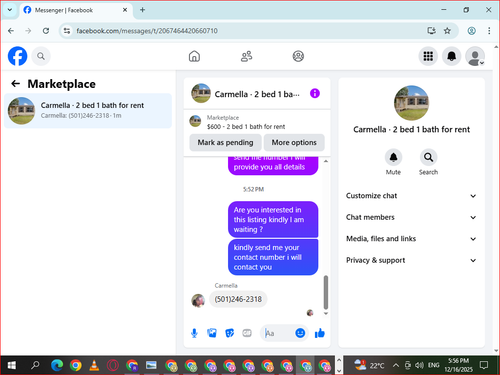Click the large listing photo in info panel

coord(411,103)
